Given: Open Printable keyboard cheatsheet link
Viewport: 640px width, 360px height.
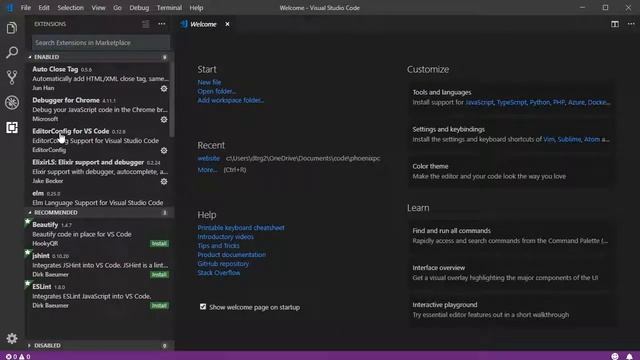Looking at the screenshot, I should tap(241, 227).
